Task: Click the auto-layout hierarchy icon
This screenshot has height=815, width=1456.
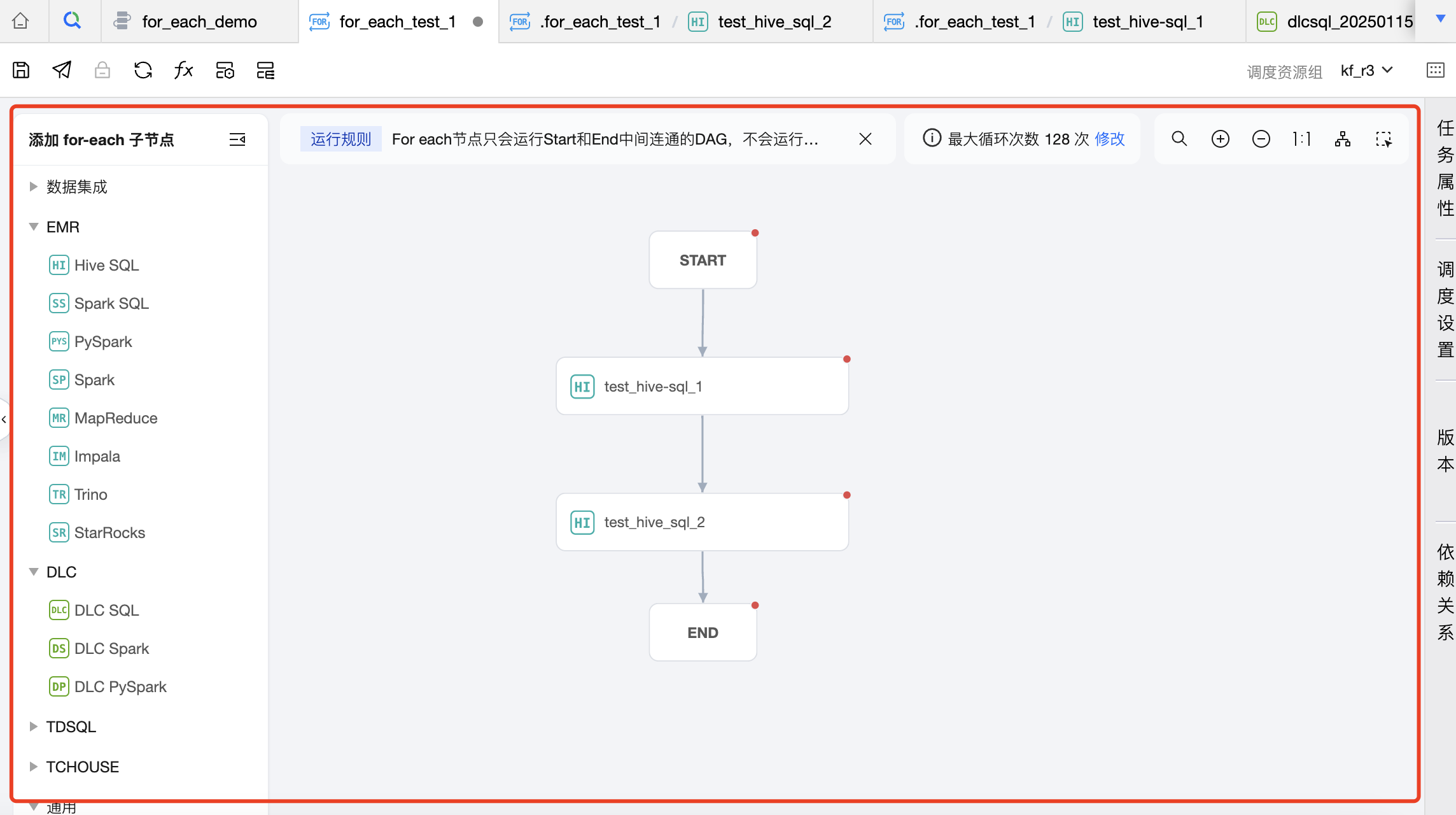Action: (1343, 139)
